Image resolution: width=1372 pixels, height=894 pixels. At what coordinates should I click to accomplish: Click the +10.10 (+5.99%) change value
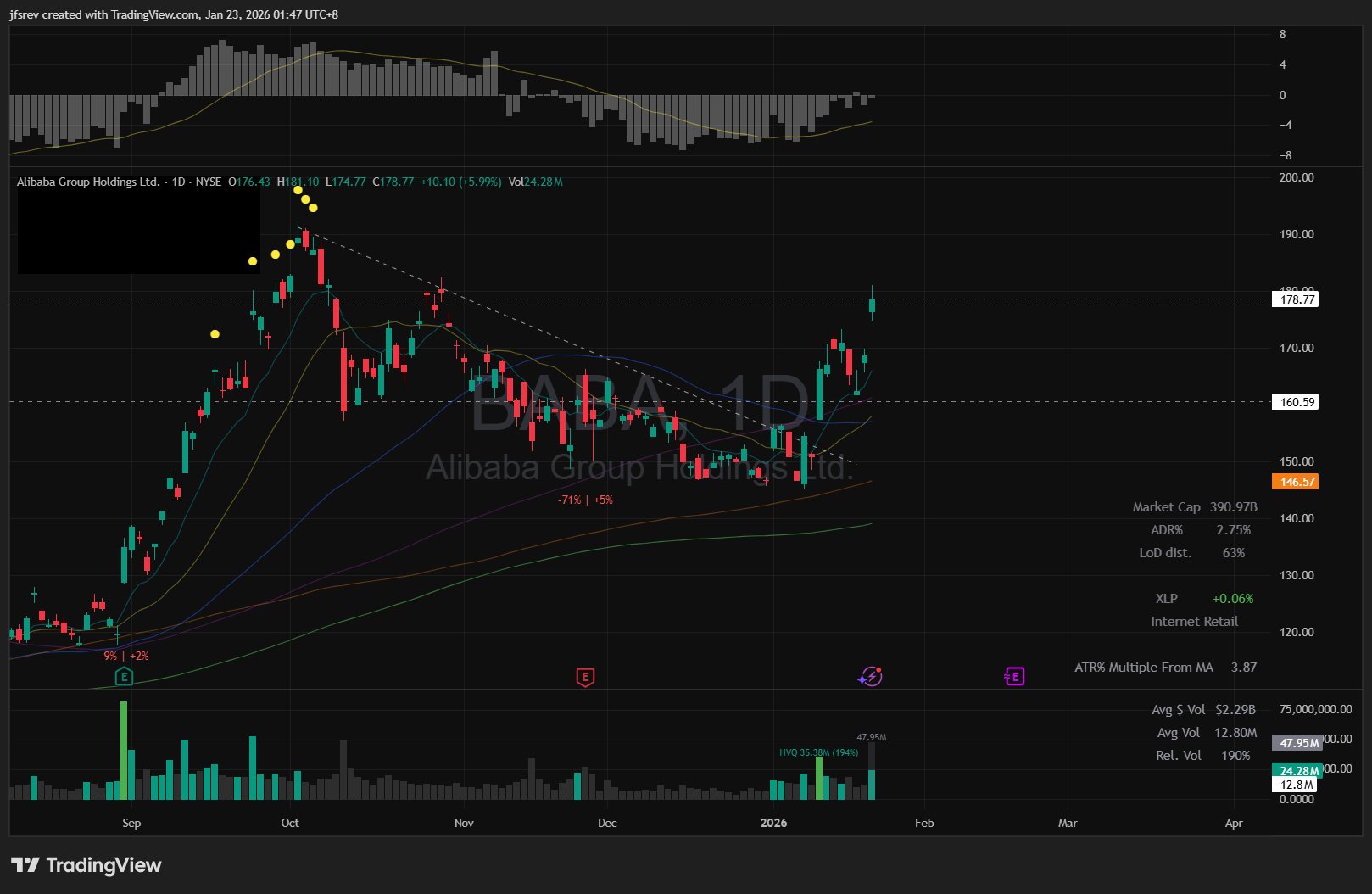[461, 182]
